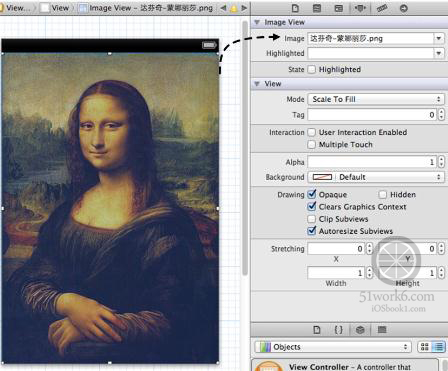This screenshot has height=371, width=448.
Task: Click the truncated View... jump bar item
Action: 15,8
